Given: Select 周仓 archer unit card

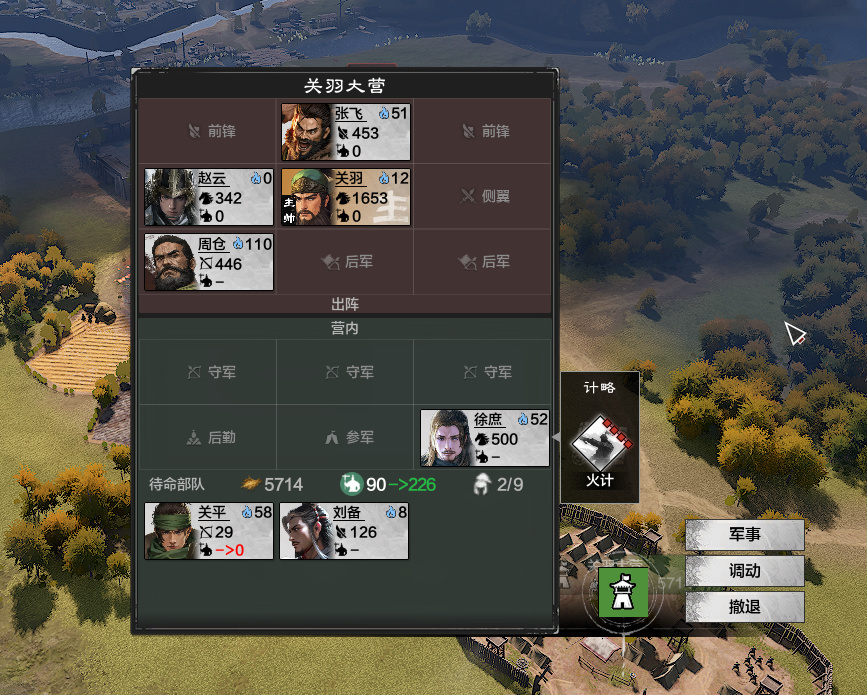Looking at the screenshot, I should click(x=208, y=262).
